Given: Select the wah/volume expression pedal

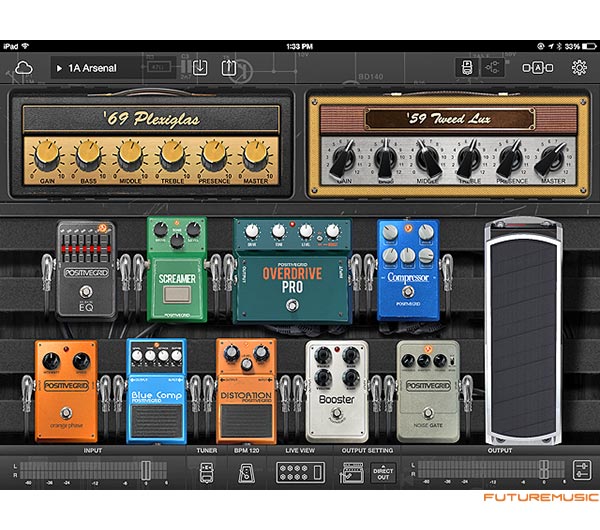Looking at the screenshot, I should click(x=523, y=332).
